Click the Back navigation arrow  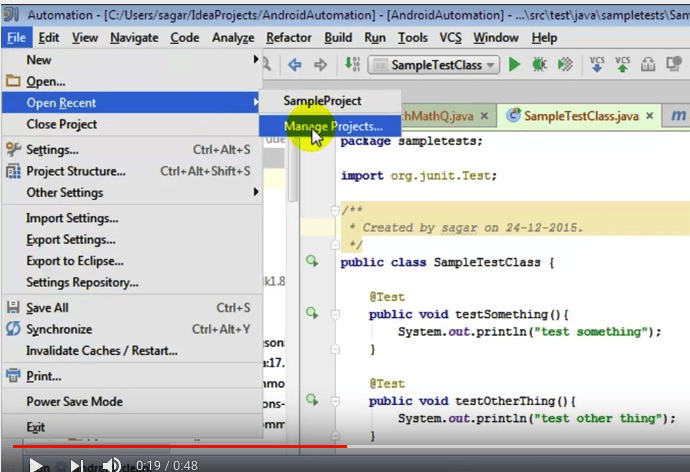click(295, 65)
